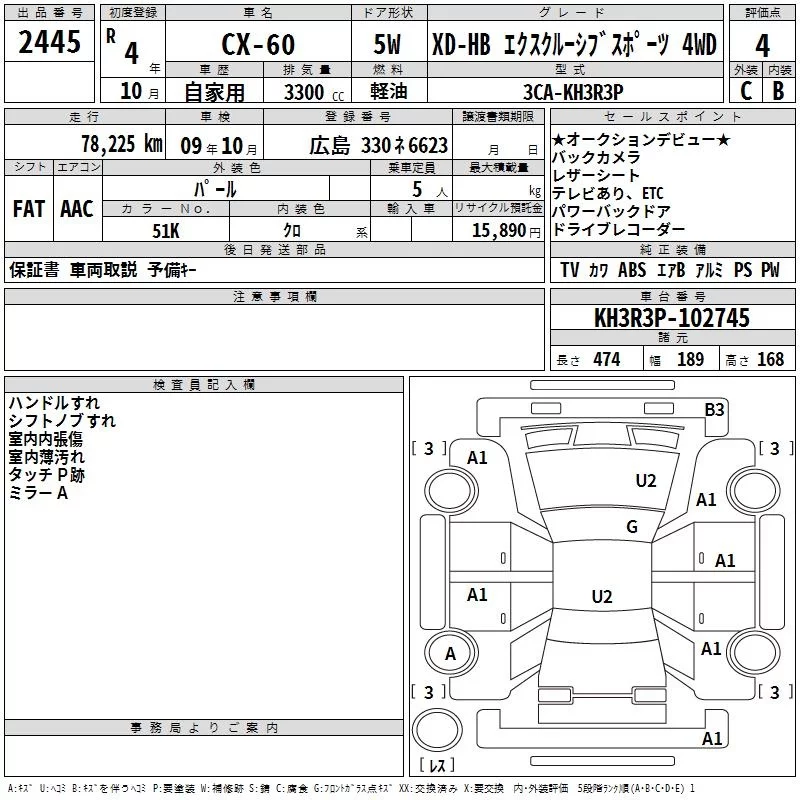
Task: Click the ドライブレコーダー sales point
Action: point(618,229)
